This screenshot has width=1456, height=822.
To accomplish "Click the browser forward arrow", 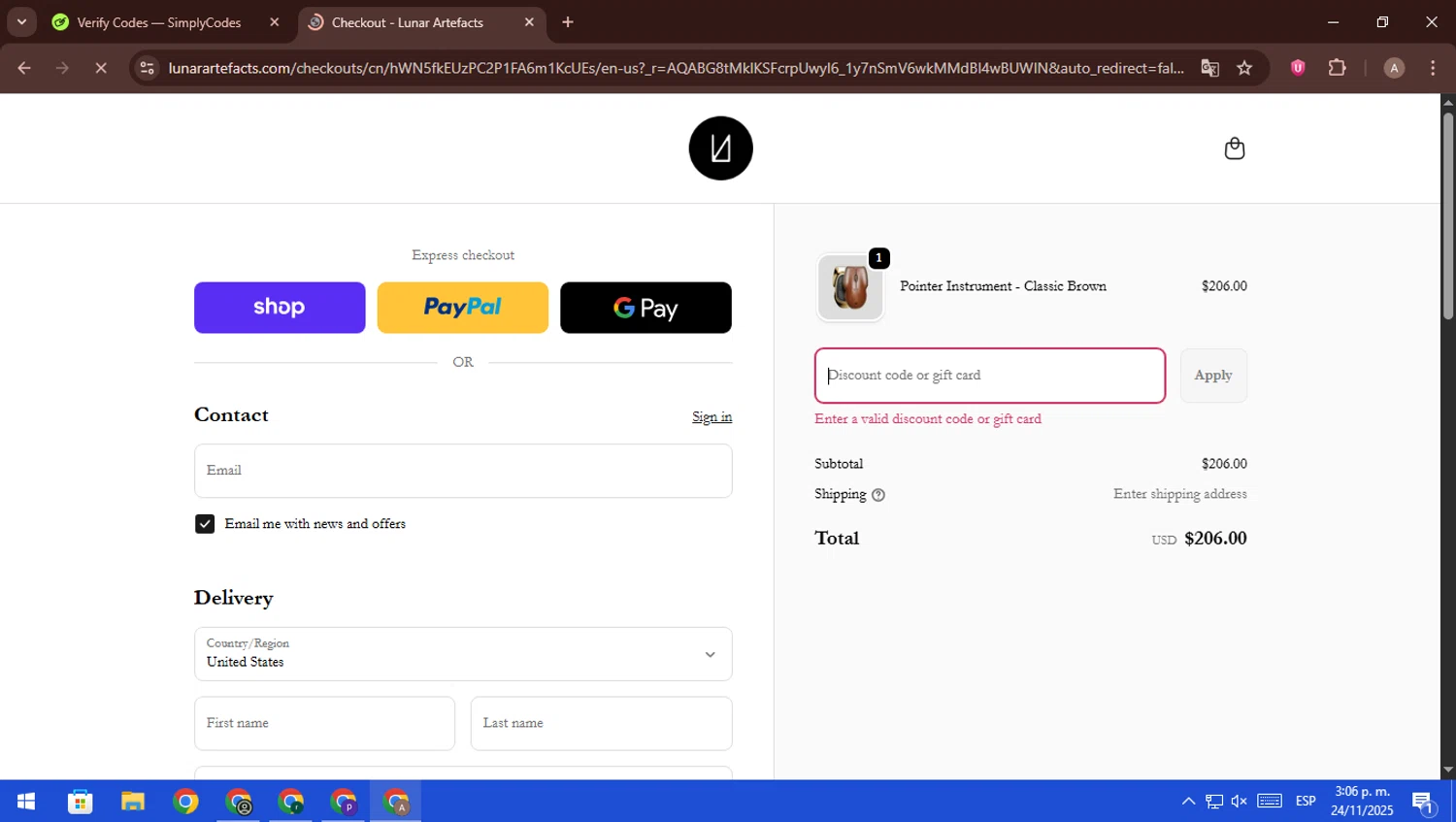I will pyautogui.click(x=62, y=68).
